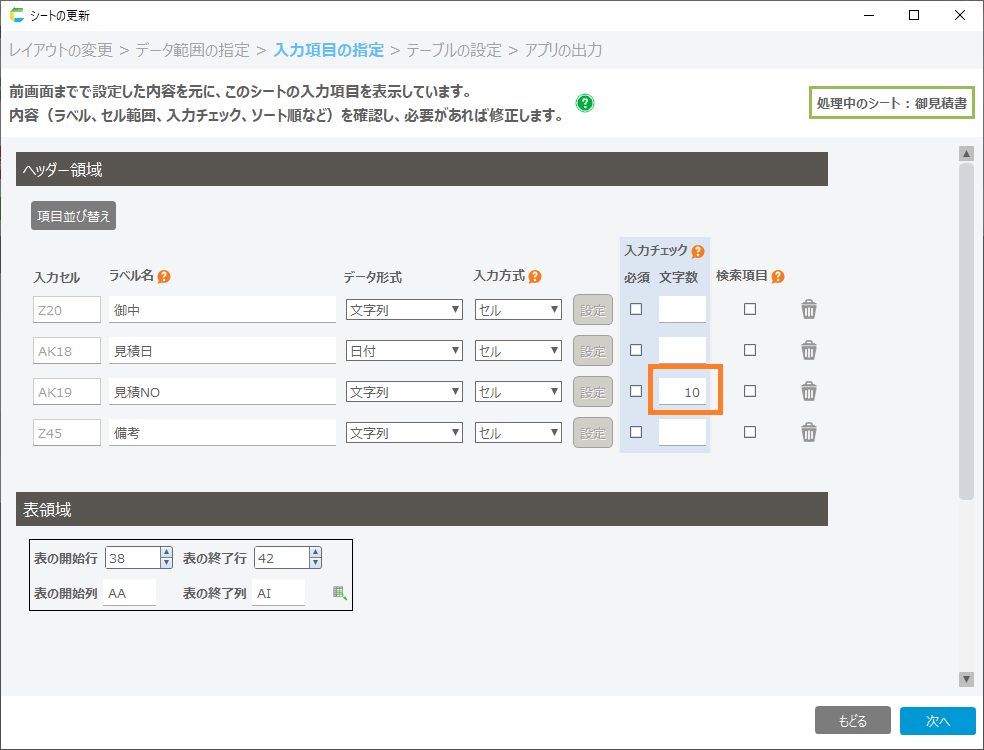The width and height of the screenshot is (984, 750).
Task: Go to テーブルの設定 breadcrumb step
Action: tap(454, 50)
